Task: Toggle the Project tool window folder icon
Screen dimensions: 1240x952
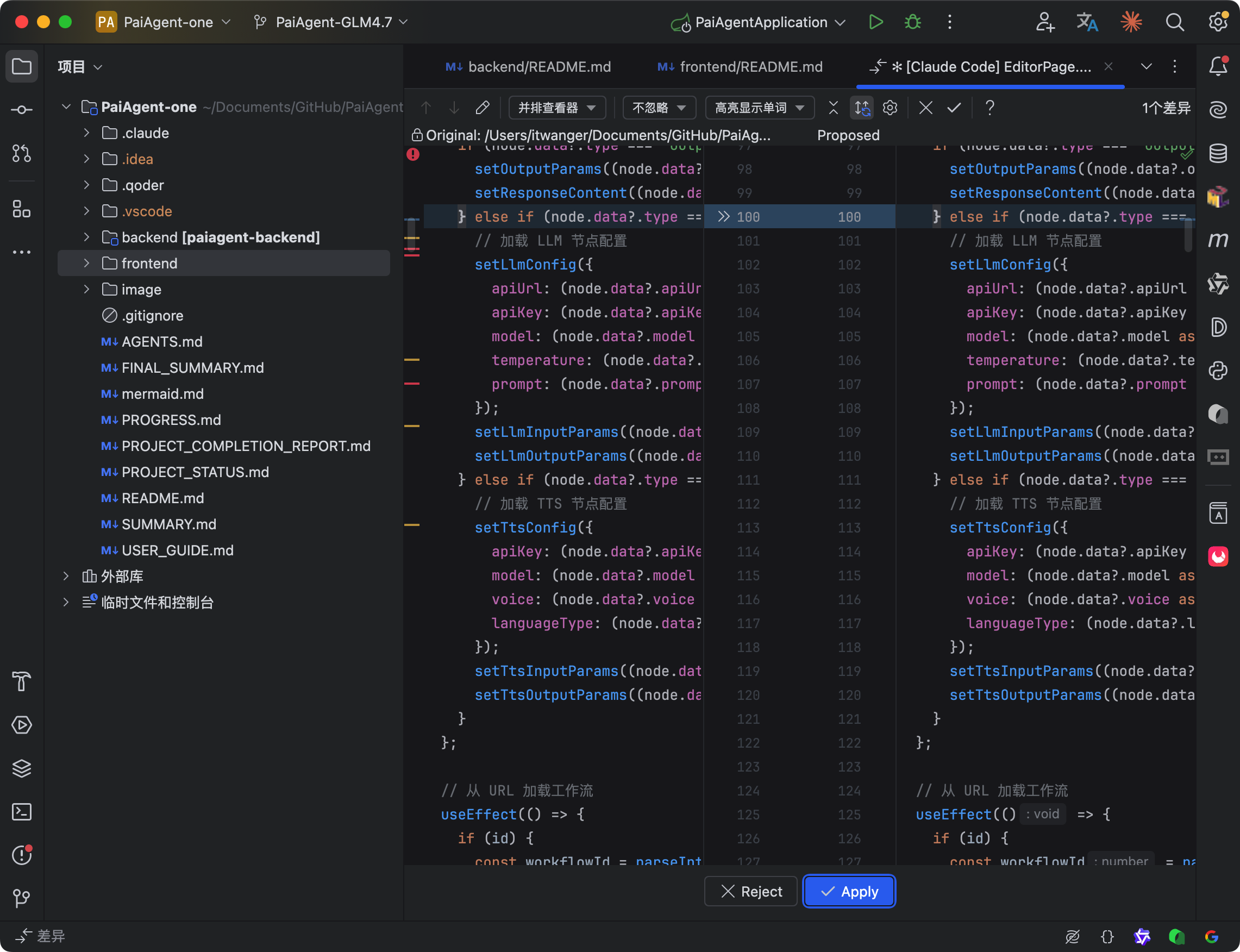Action: pos(22,66)
